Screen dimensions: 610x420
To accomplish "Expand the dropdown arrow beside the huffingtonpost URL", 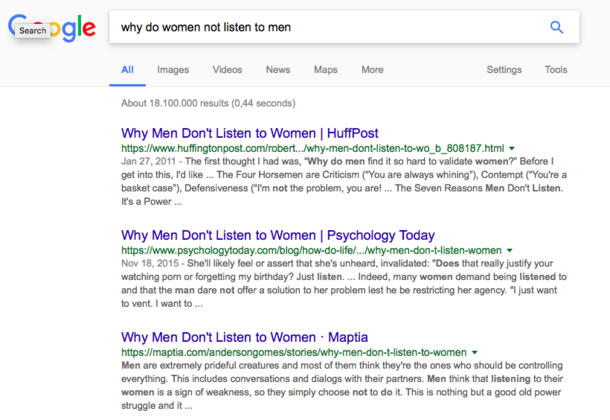I will pyautogui.click(x=512, y=148).
